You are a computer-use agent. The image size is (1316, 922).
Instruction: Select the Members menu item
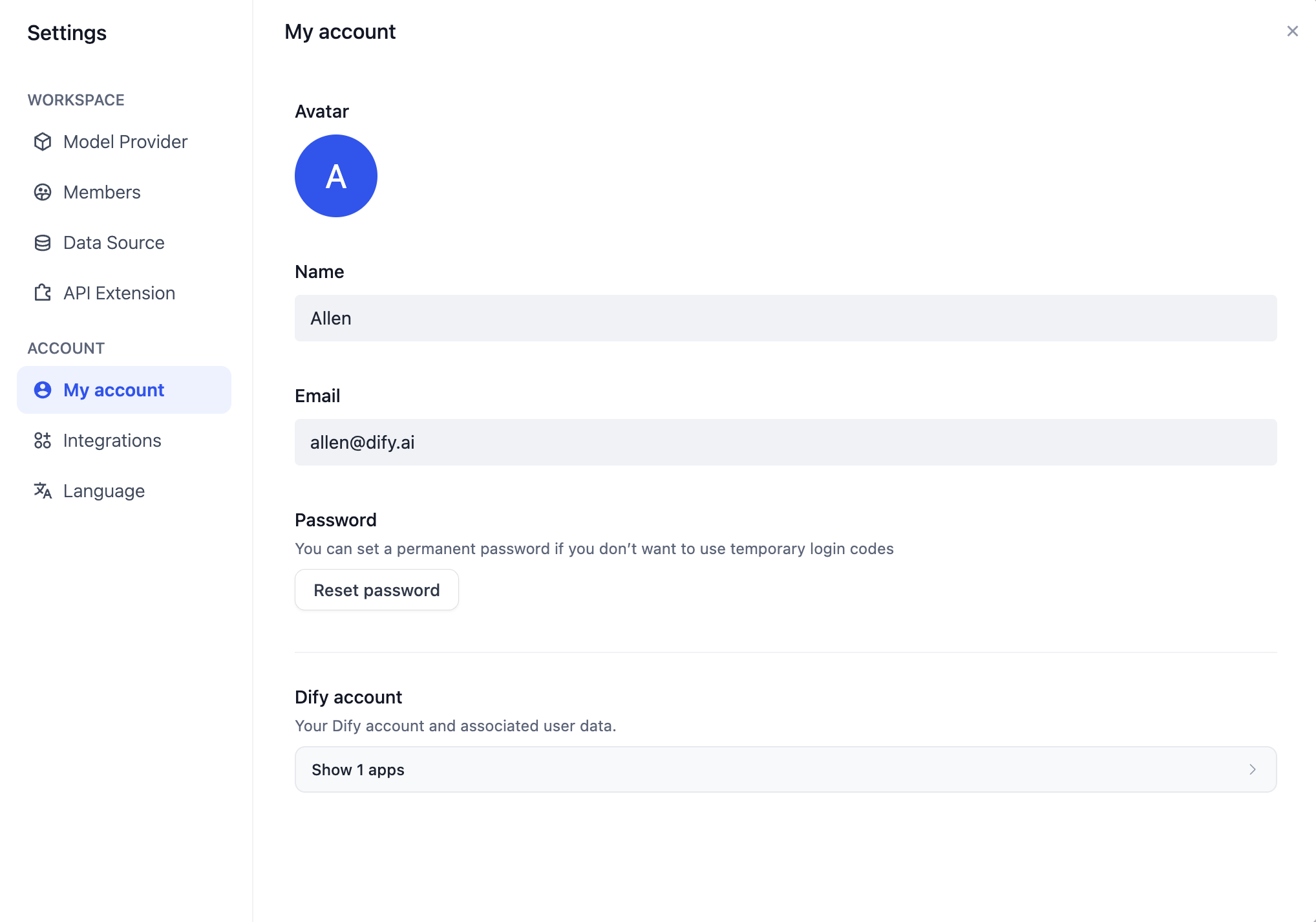124,192
